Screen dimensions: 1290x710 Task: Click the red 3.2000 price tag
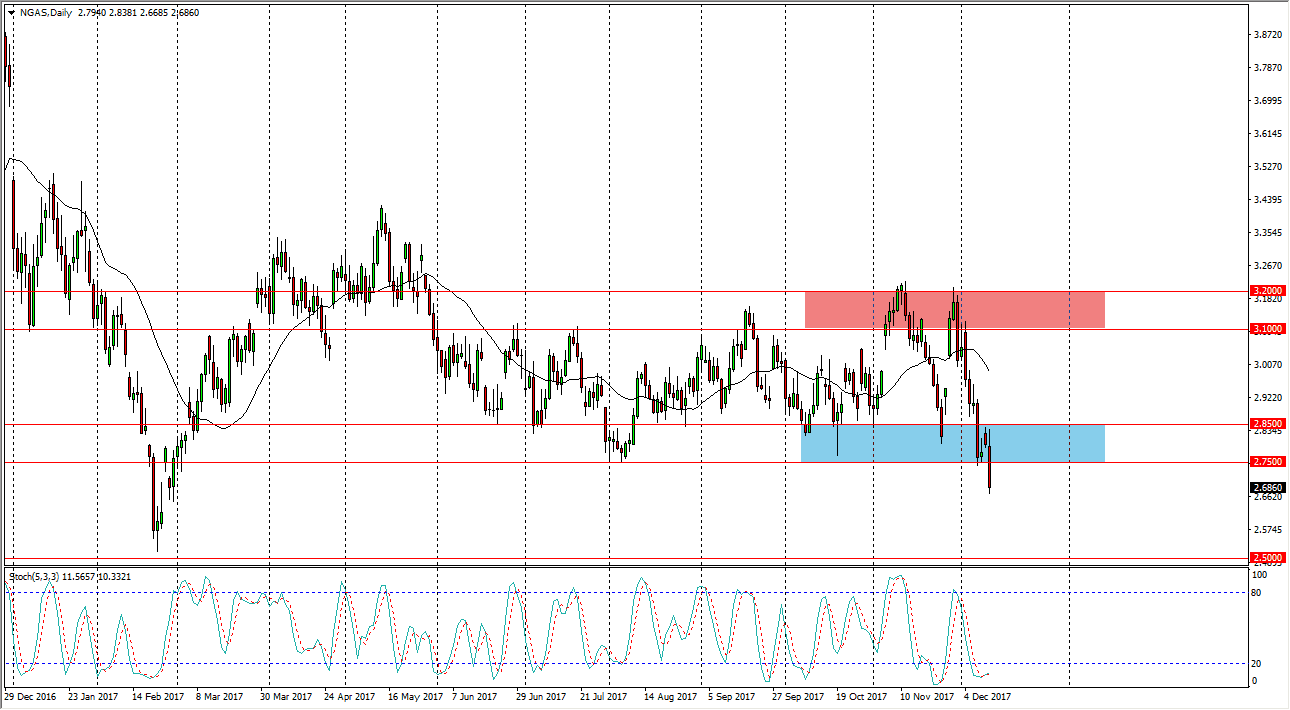pyautogui.click(x=1267, y=291)
